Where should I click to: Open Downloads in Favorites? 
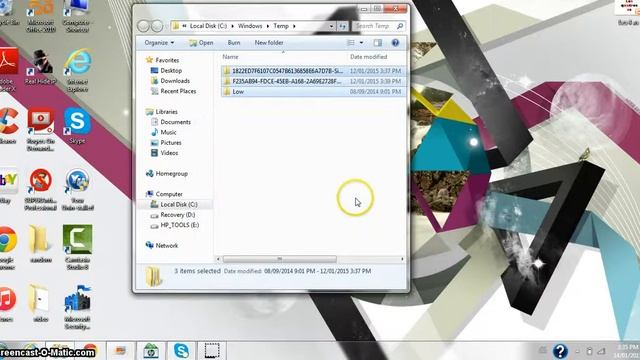(175, 81)
